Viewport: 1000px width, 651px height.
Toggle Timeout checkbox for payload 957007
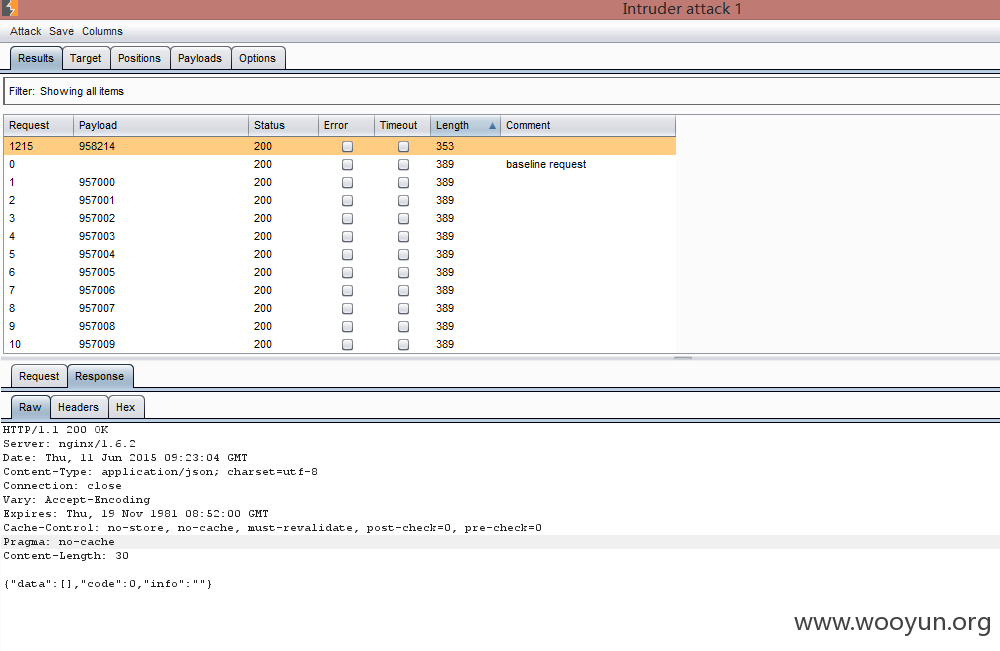click(x=404, y=309)
